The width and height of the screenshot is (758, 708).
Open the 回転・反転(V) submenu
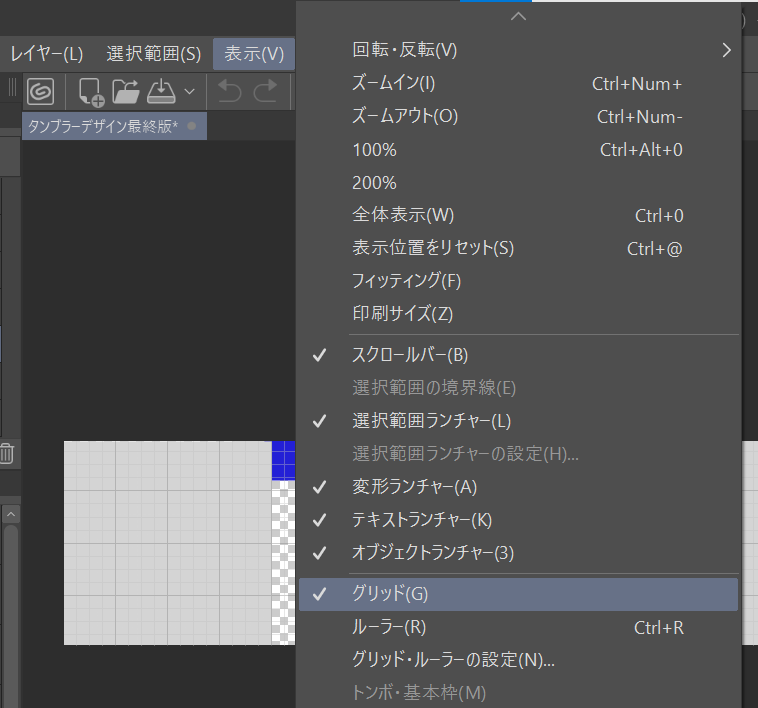pos(518,50)
